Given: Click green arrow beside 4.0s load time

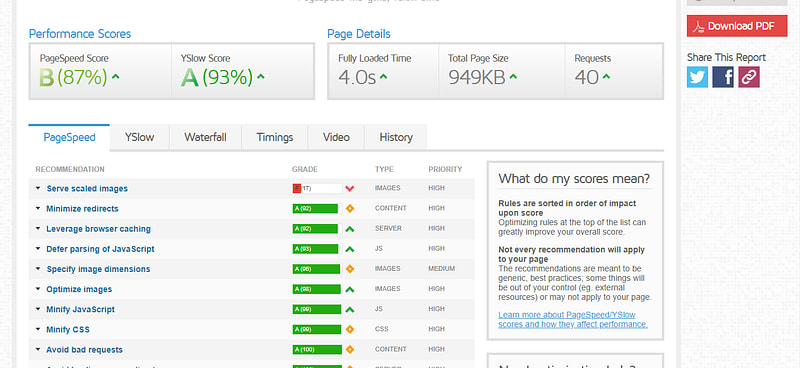Looking at the screenshot, I should tap(383, 77).
